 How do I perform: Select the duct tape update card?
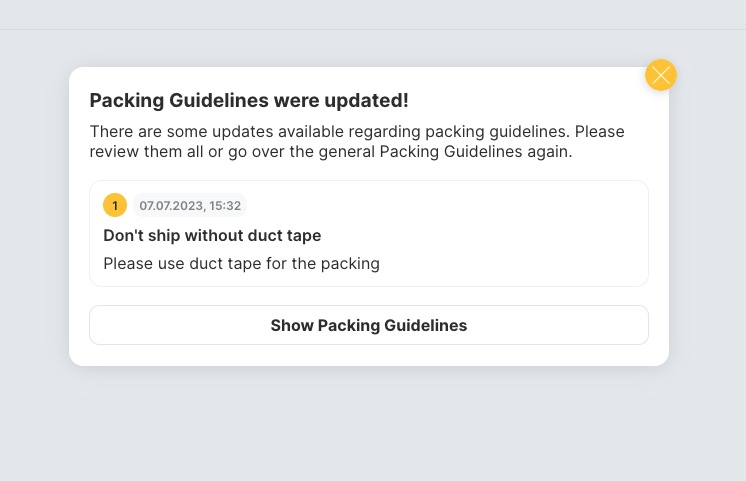369,234
